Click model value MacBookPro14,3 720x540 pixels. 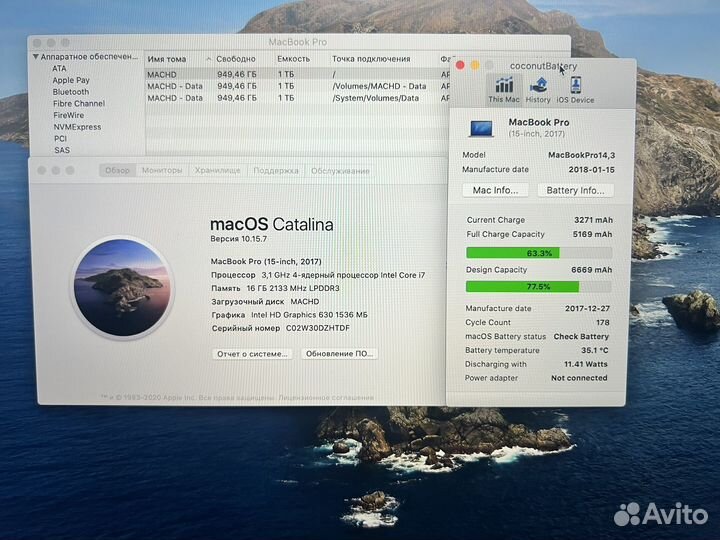tap(581, 155)
